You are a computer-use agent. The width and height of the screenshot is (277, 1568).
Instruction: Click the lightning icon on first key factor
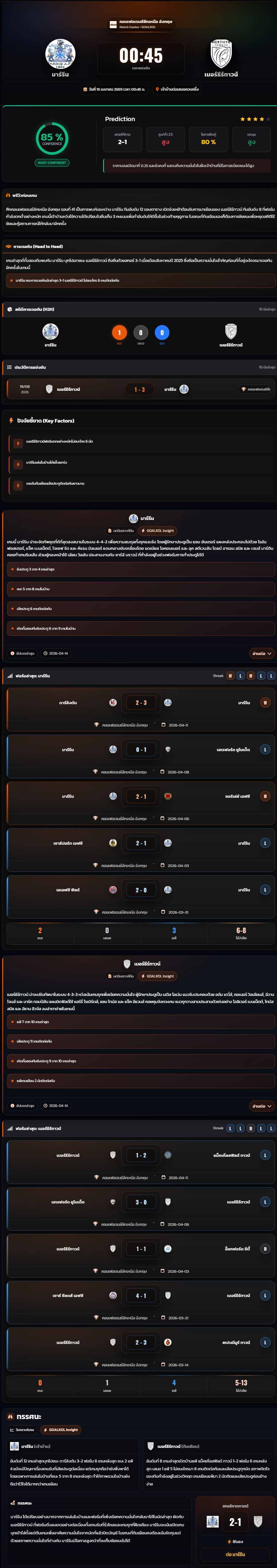[18, 443]
